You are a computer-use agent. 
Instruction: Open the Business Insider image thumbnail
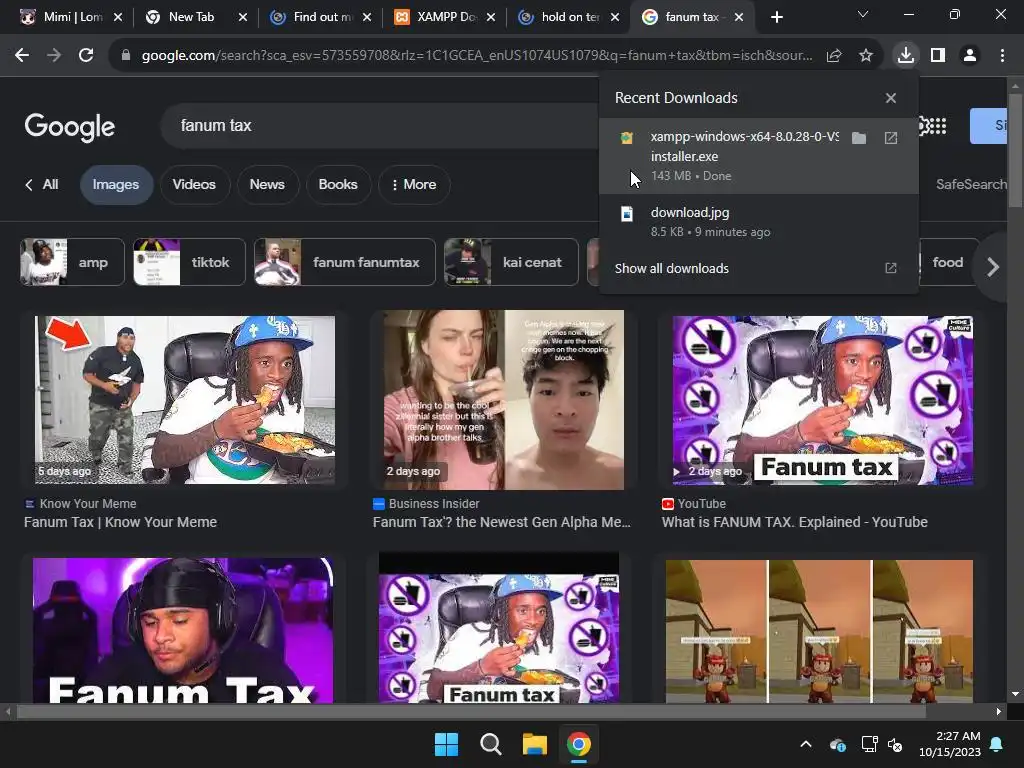click(x=504, y=400)
